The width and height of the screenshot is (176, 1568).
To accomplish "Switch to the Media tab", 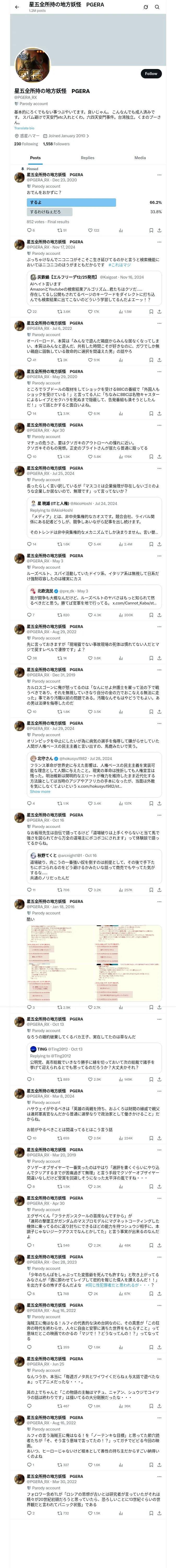I will coord(139,158).
